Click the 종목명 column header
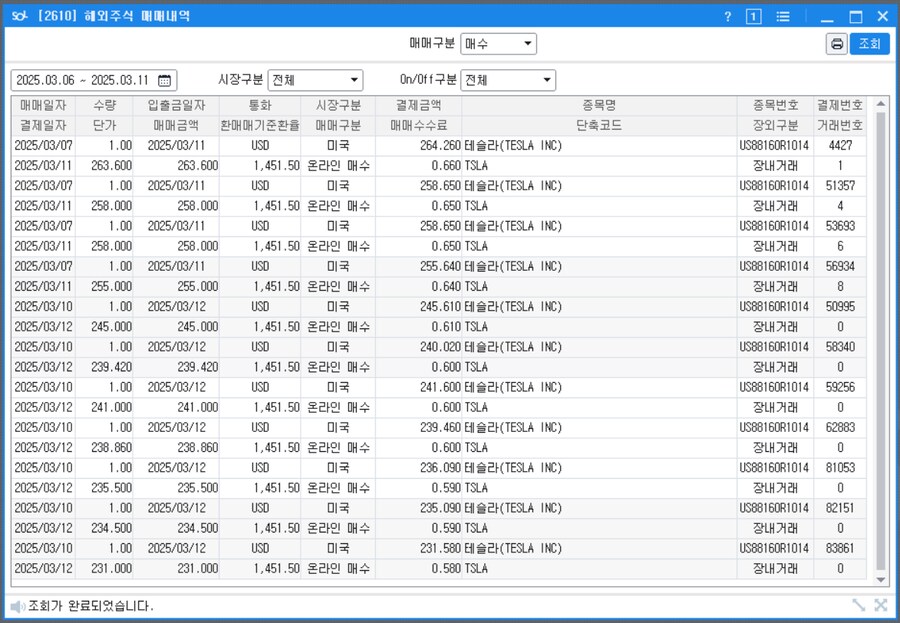The height and width of the screenshot is (623, 900). tap(599, 106)
